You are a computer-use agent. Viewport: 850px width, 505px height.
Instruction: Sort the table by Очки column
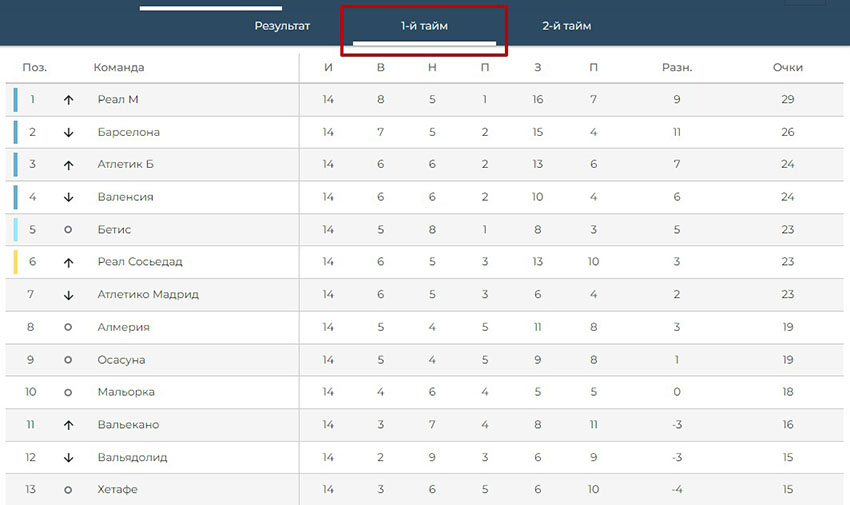pos(787,68)
